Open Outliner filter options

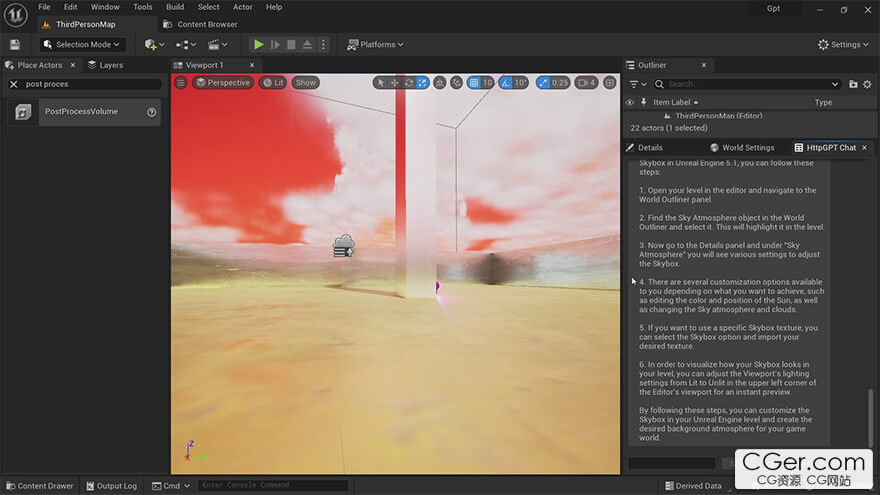tap(638, 84)
